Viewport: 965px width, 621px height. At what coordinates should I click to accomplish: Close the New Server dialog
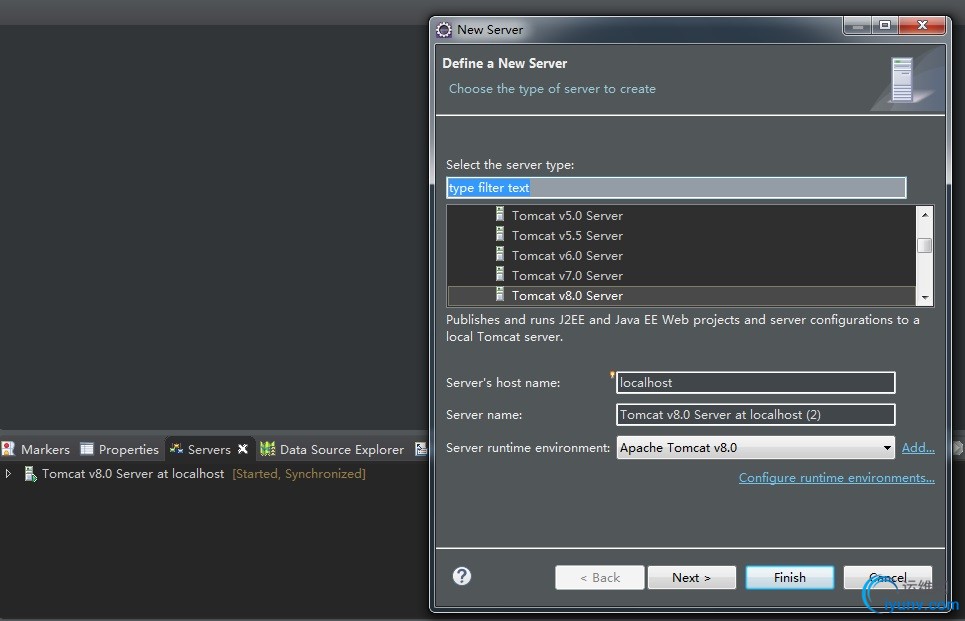tap(922, 26)
